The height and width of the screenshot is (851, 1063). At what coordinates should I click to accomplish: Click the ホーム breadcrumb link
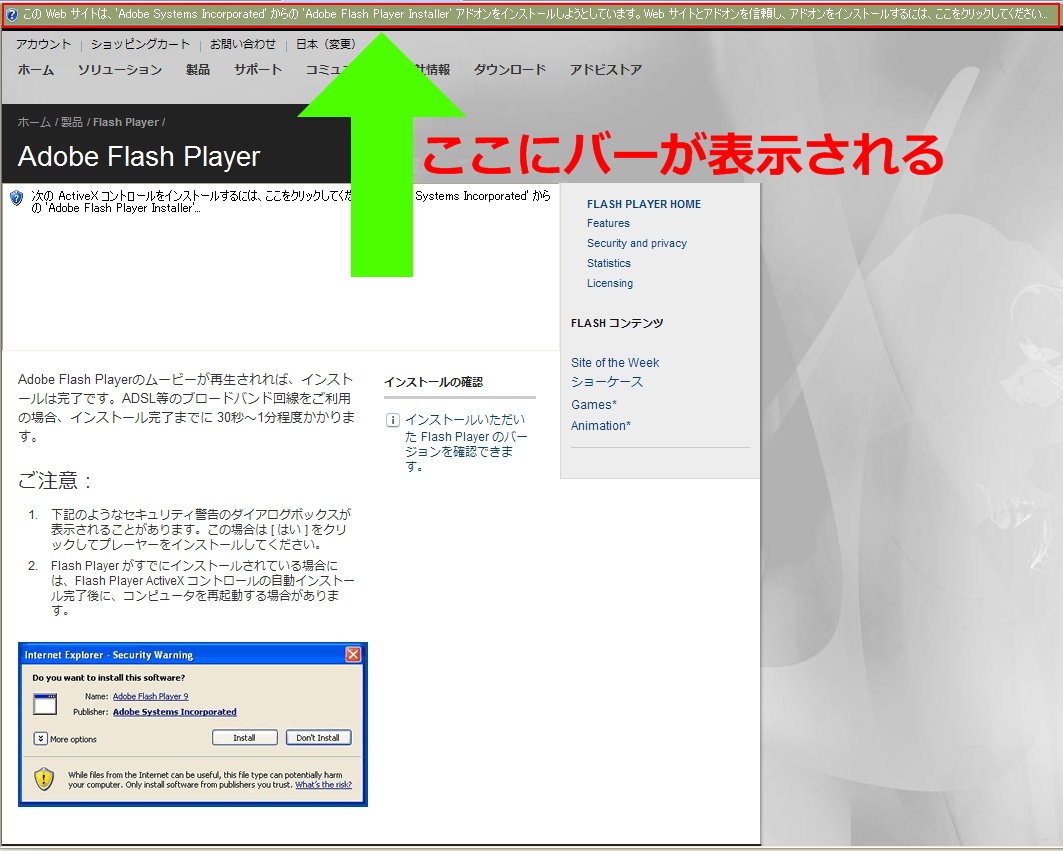[34, 122]
